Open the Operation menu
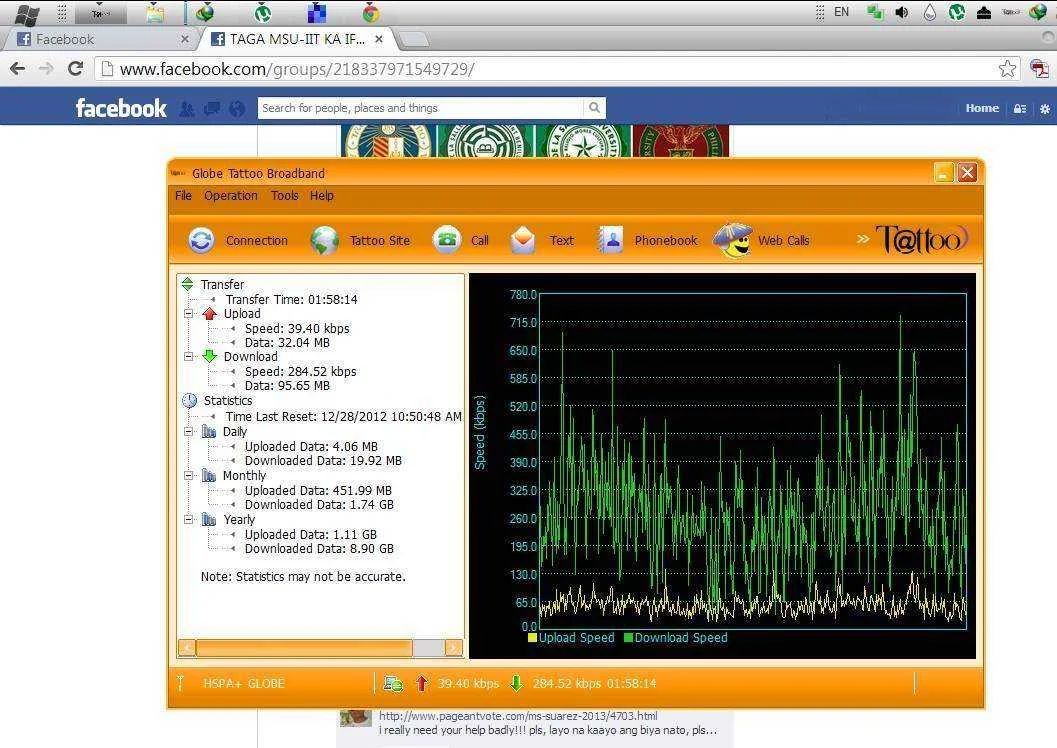This screenshot has height=748, width=1057. coord(231,195)
